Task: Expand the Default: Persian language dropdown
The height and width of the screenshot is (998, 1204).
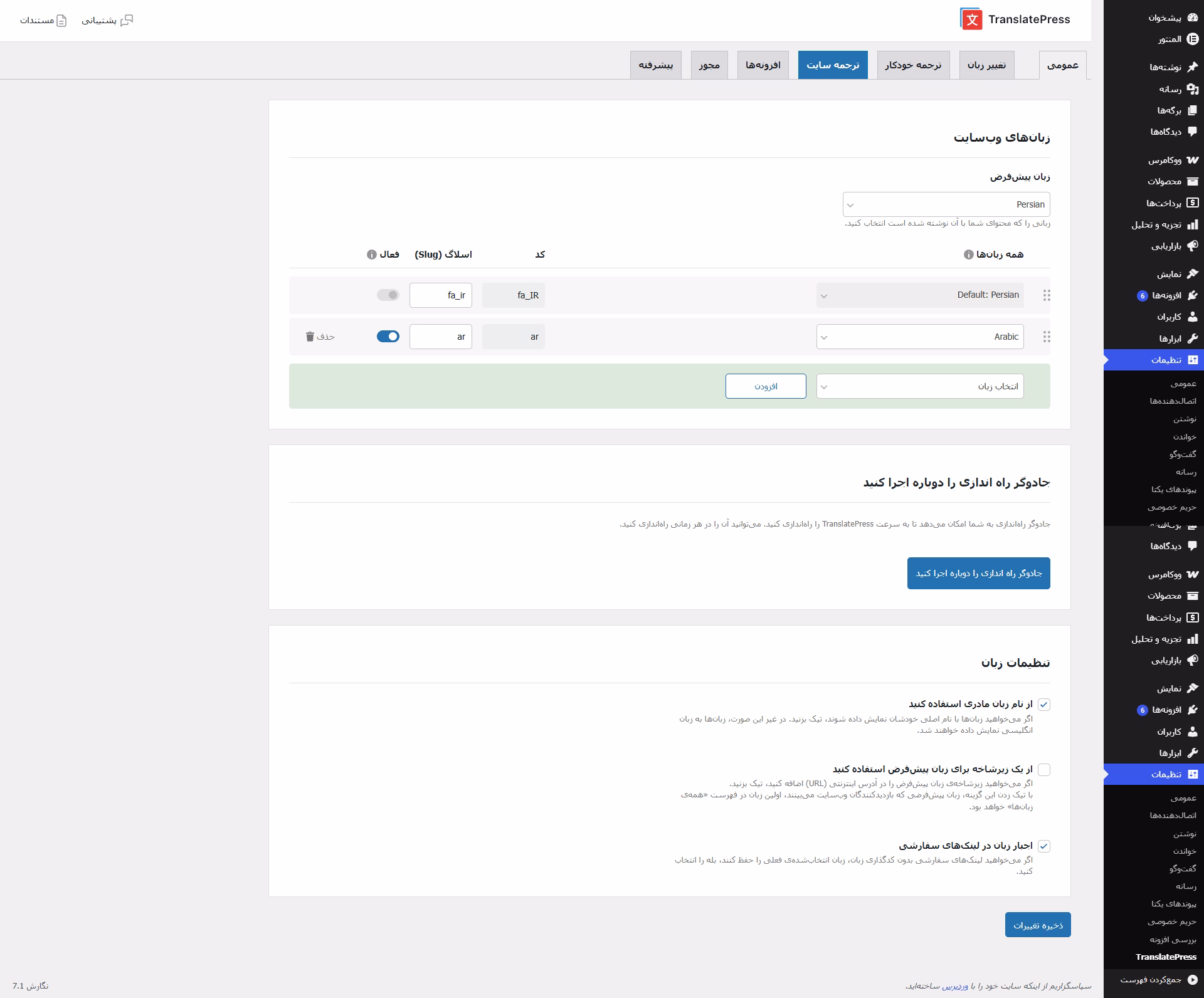Action: click(x=920, y=295)
